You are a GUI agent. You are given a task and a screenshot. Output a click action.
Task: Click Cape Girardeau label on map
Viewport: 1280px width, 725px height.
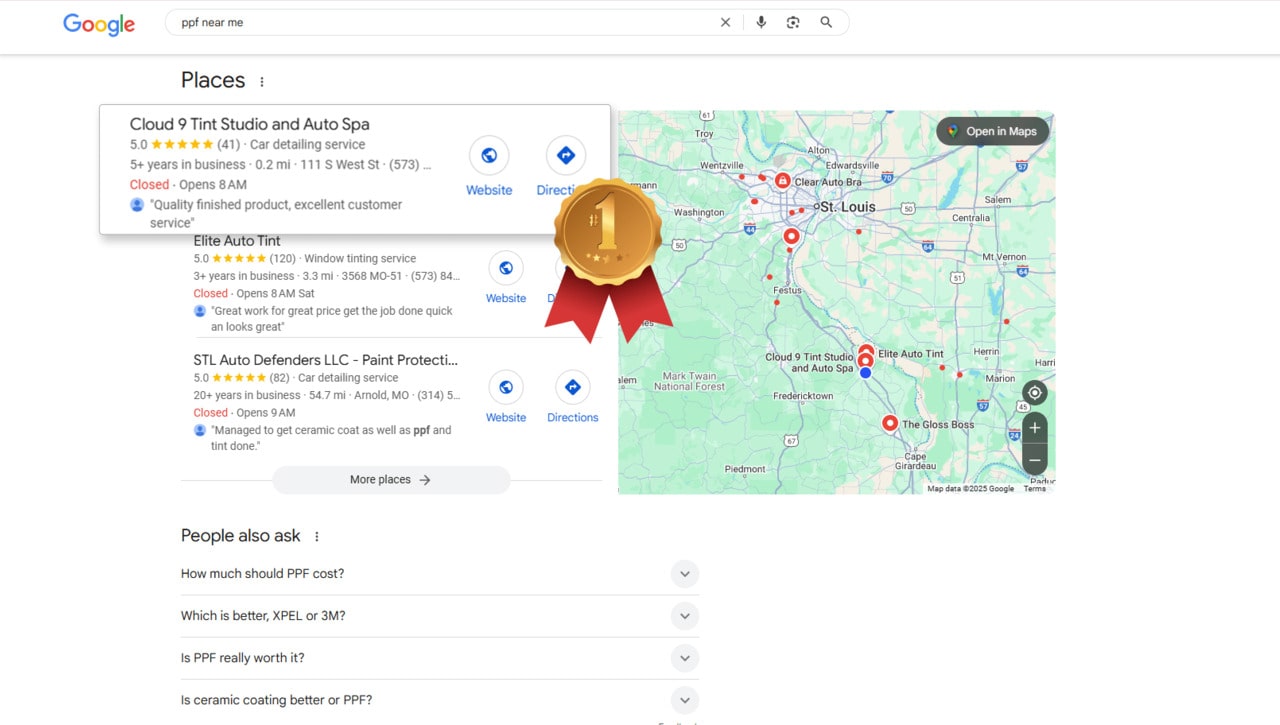click(914, 461)
